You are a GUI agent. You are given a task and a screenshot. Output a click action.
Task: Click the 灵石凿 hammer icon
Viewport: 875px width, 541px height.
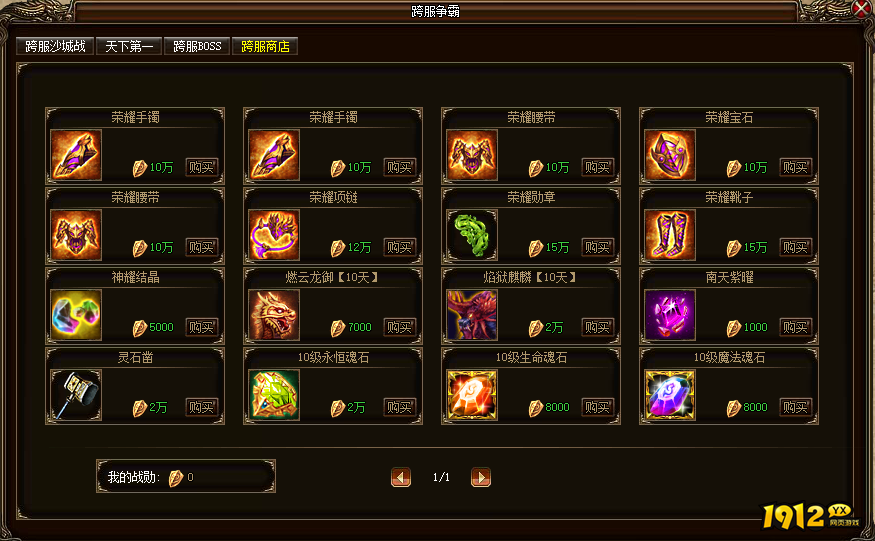click(76, 395)
